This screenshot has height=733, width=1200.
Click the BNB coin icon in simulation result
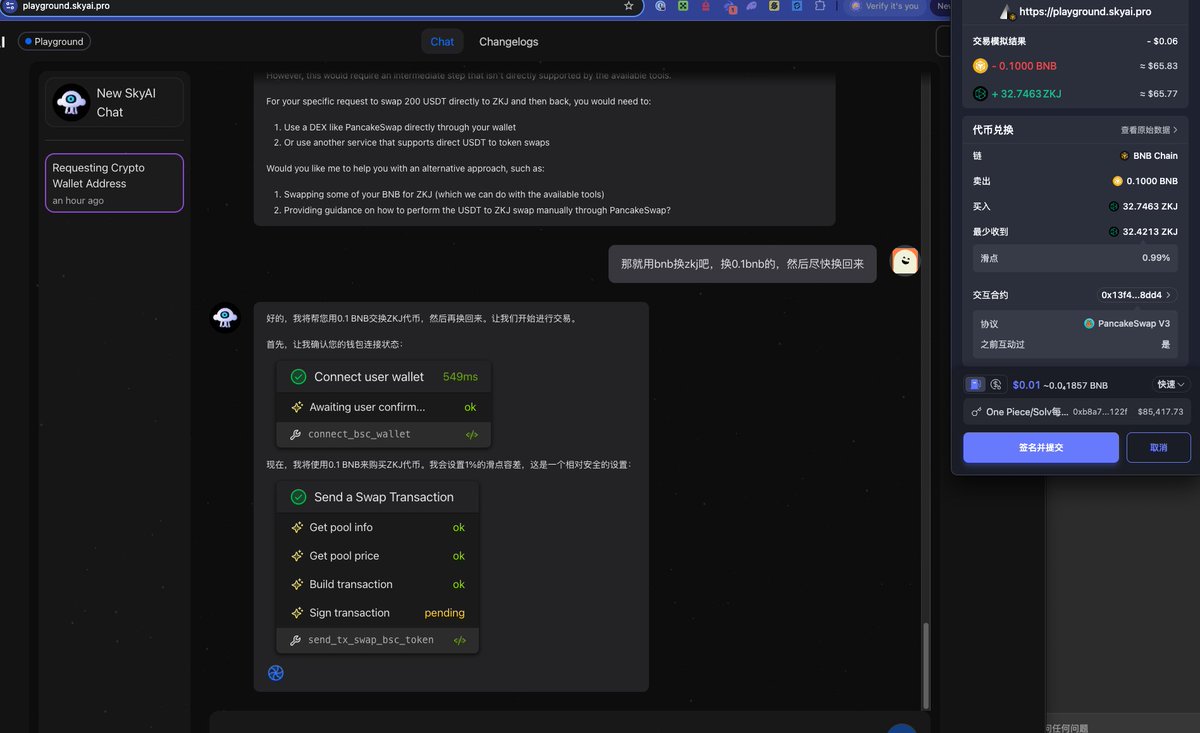[980, 66]
